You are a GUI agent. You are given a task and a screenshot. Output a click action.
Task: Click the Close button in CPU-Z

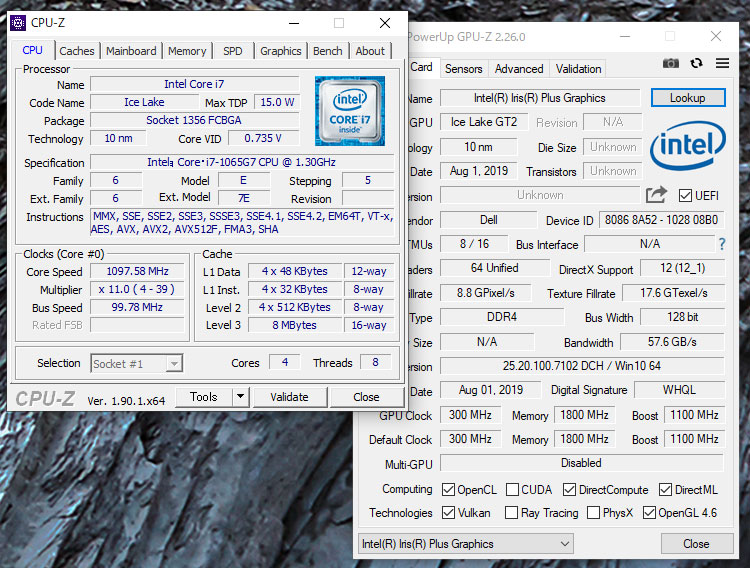366,397
